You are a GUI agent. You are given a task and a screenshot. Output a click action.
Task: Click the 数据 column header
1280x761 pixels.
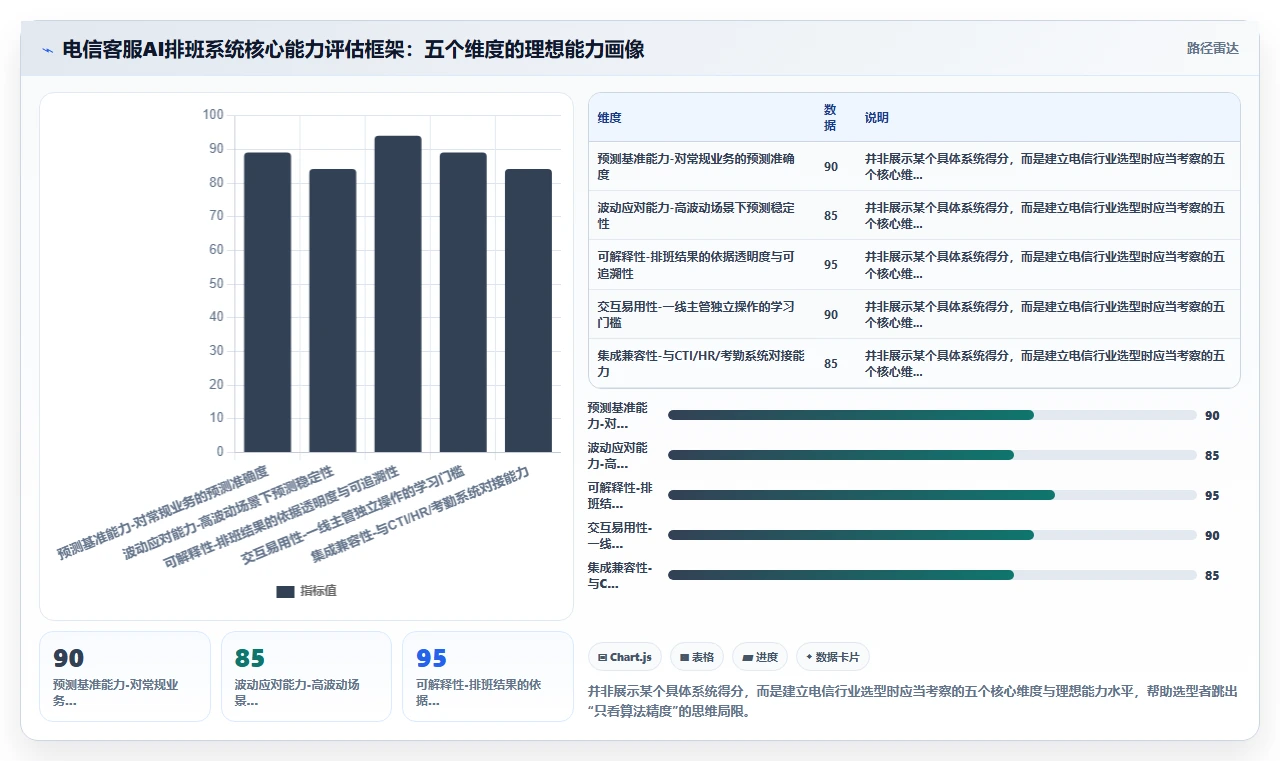pos(830,118)
